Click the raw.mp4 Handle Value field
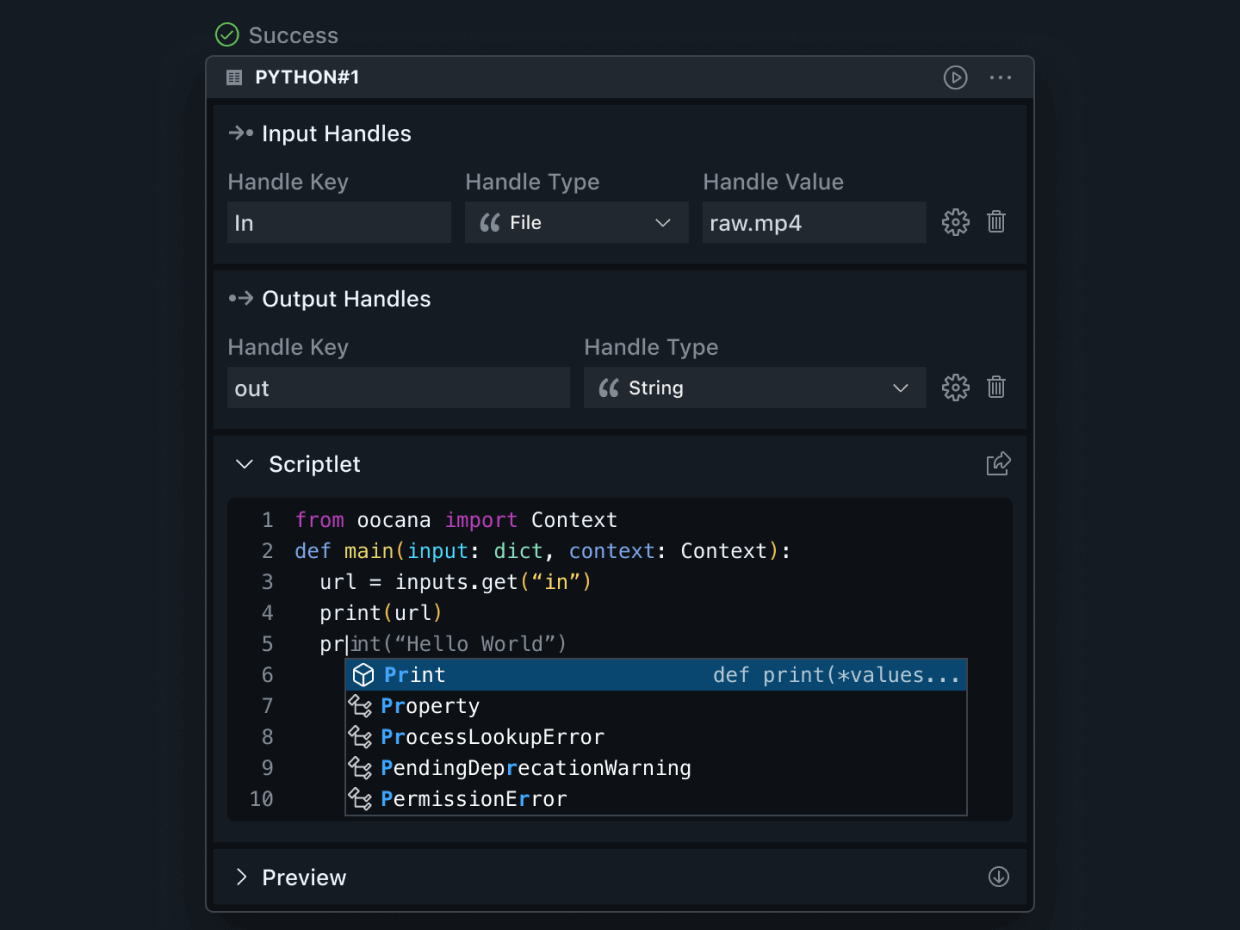 (813, 223)
